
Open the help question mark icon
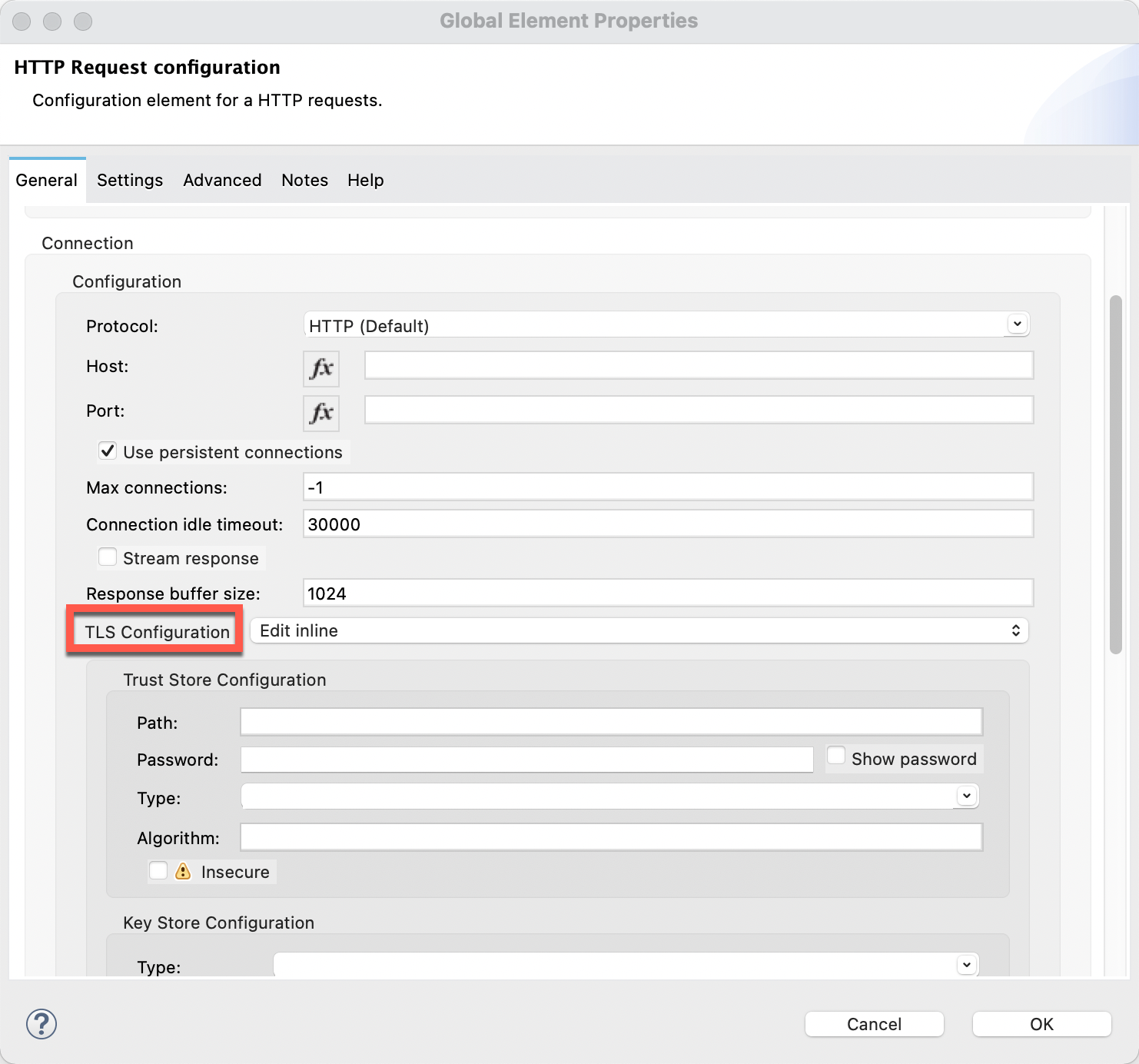42,1024
